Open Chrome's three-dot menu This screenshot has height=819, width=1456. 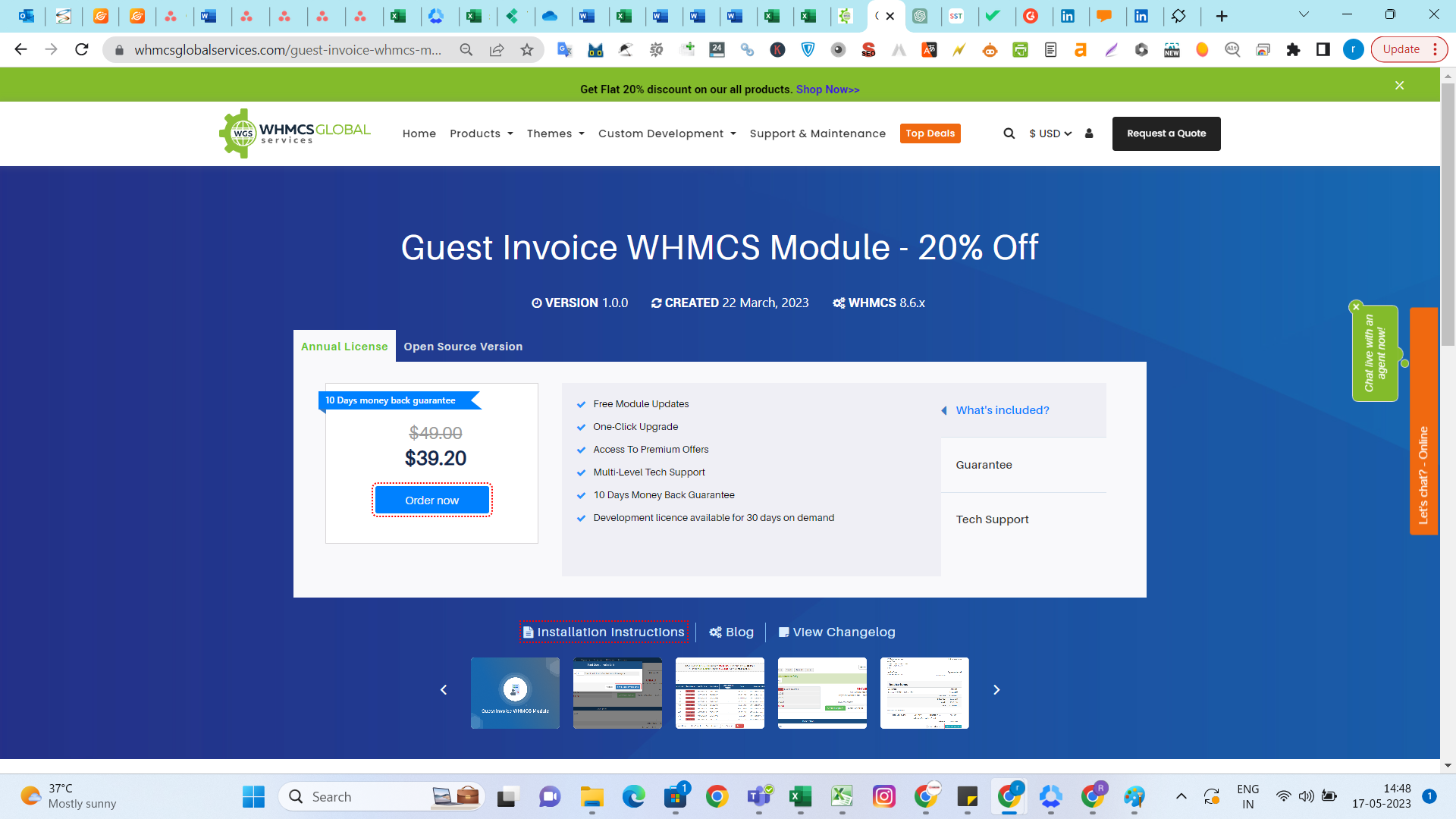pyautogui.click(x=1435, y=50)
